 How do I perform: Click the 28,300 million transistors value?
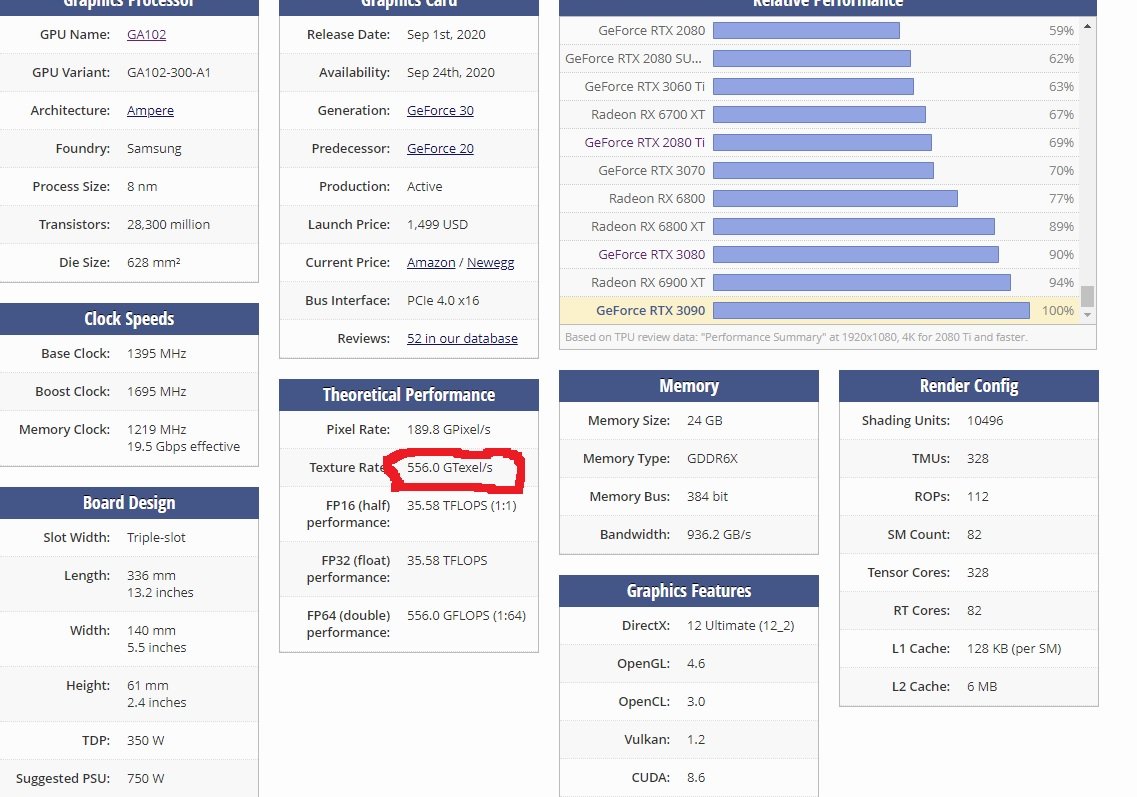[168, 224]
